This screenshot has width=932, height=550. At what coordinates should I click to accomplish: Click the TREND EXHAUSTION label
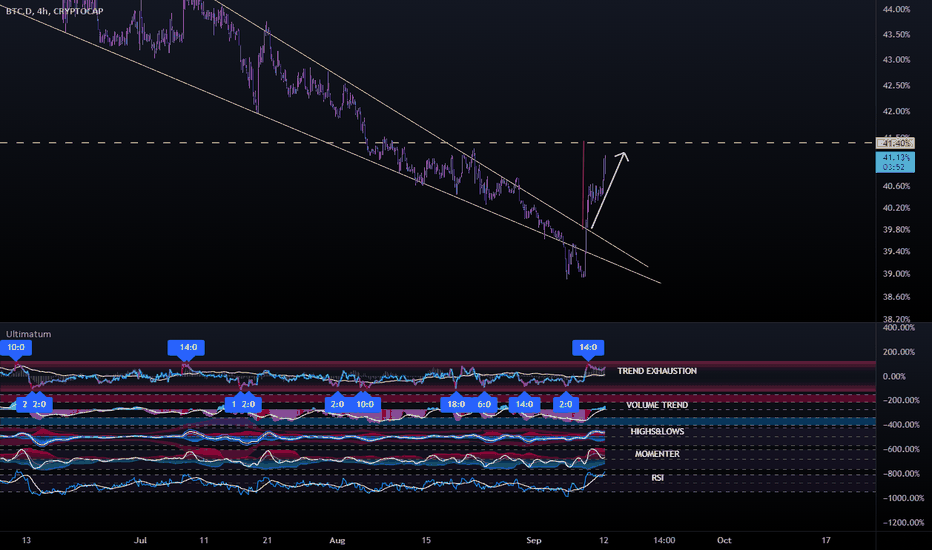(x=657, y=371)
